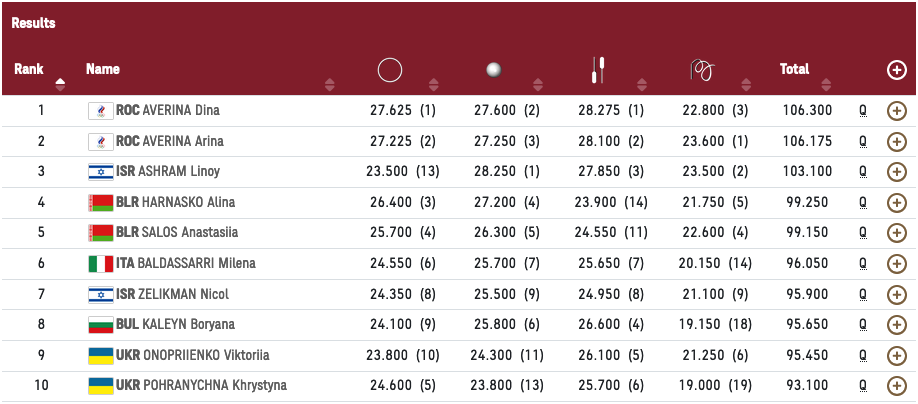The height and width of the screenshot is (404, 918).
Task: Click the Israel flag beside ASHRAM Linoy
Action: 101,172
